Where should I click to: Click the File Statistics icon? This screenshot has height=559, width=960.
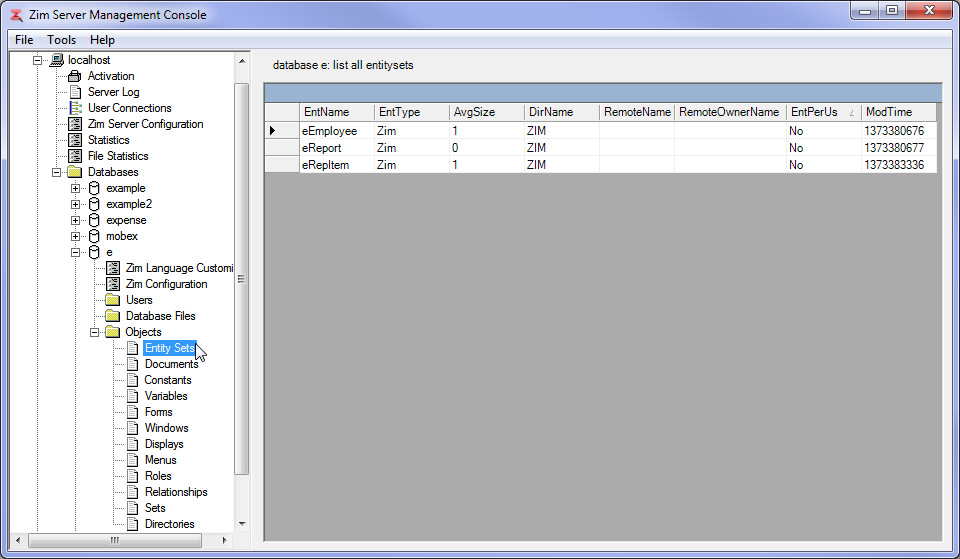(75, 156)
